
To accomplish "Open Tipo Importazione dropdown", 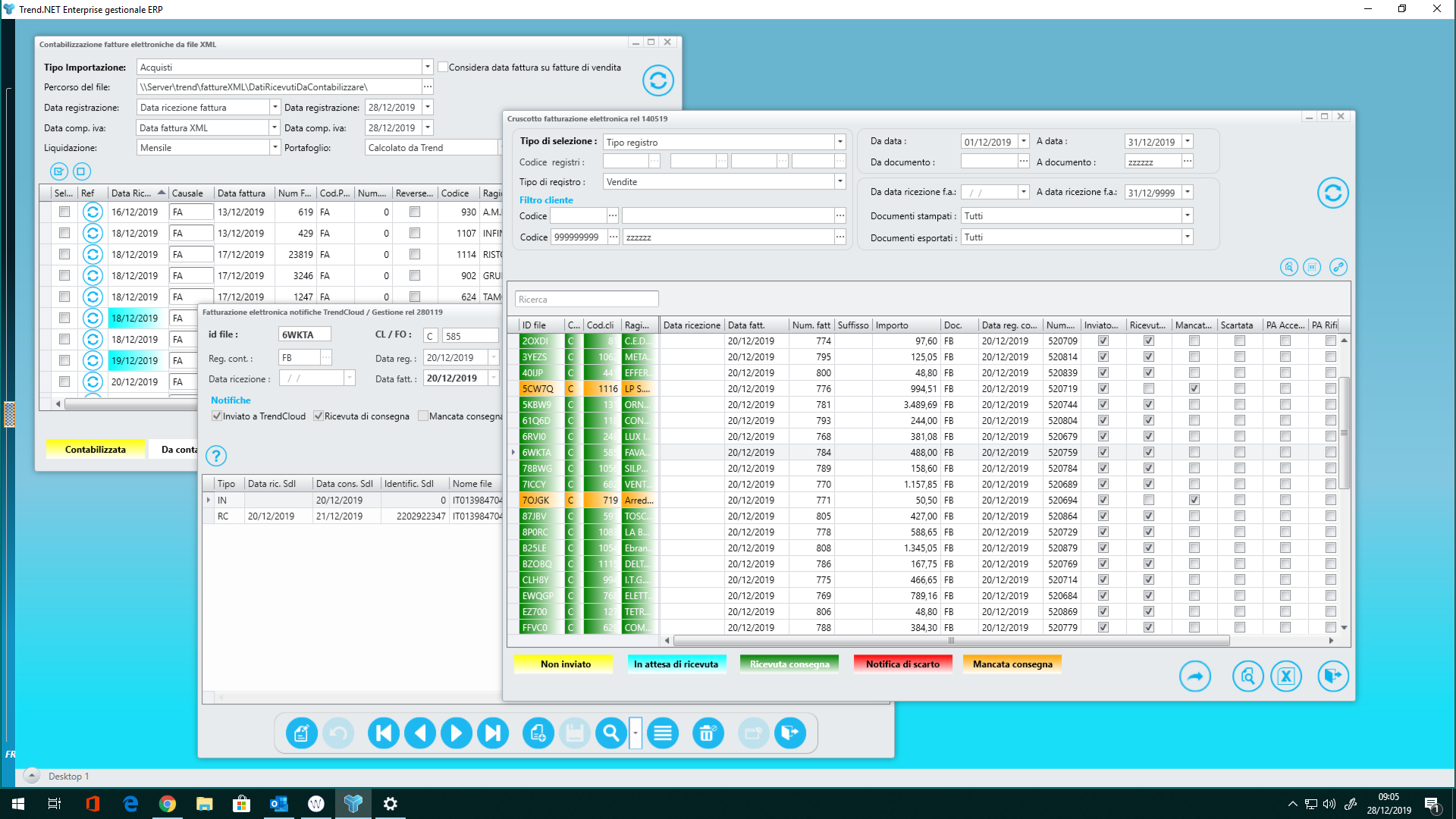I will coord(428,67).
